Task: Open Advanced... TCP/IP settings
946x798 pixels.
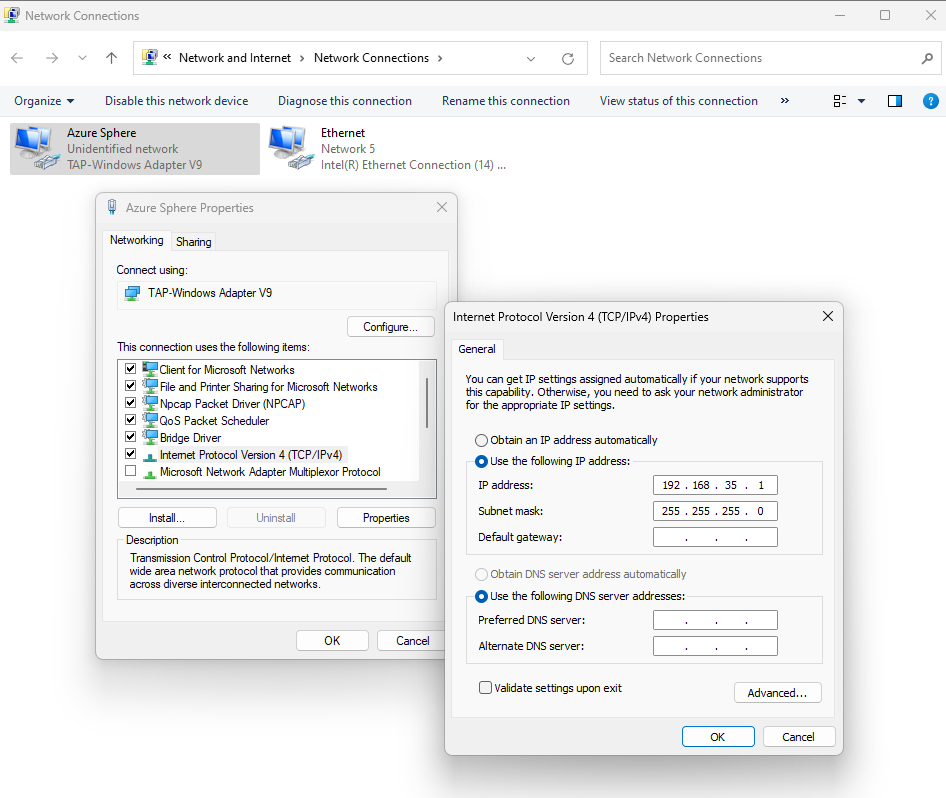Action: [x=778, y=692]
